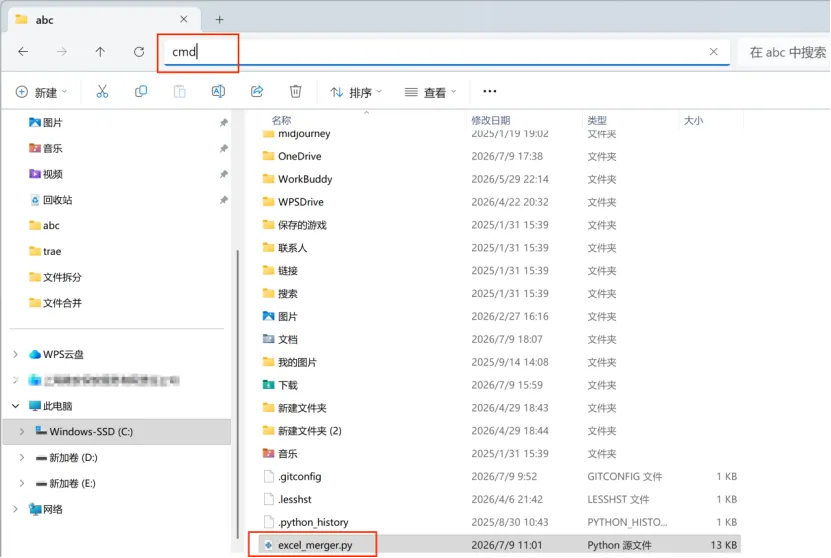Image resolution: width=831 pixels, height=558 pixels.
Task: Expand the 新加卷 (D:) drive node
Action: point(22,457)
